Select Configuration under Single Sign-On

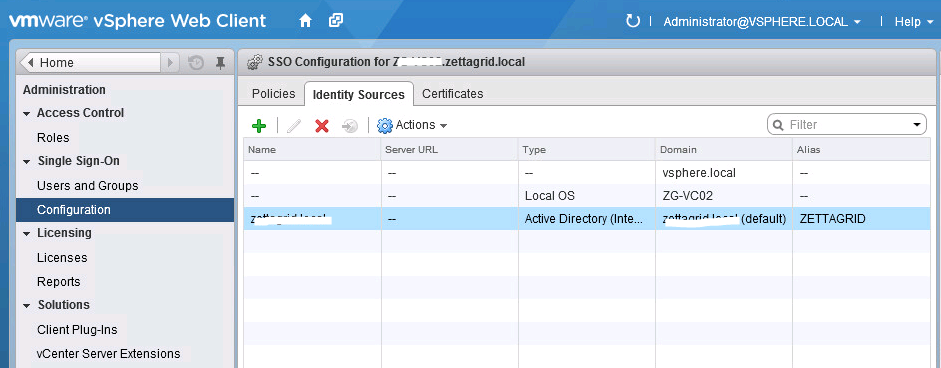(x=125, y=210)
